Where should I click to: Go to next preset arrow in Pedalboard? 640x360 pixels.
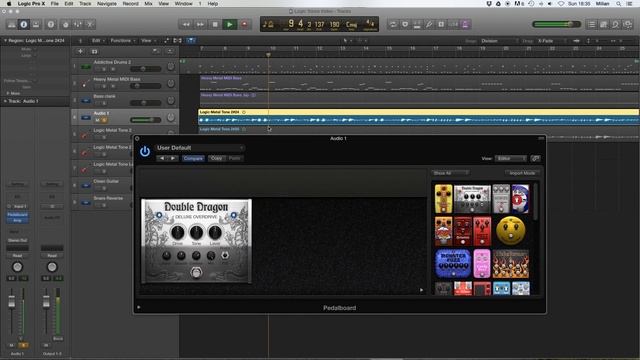[x=173, y=158]
